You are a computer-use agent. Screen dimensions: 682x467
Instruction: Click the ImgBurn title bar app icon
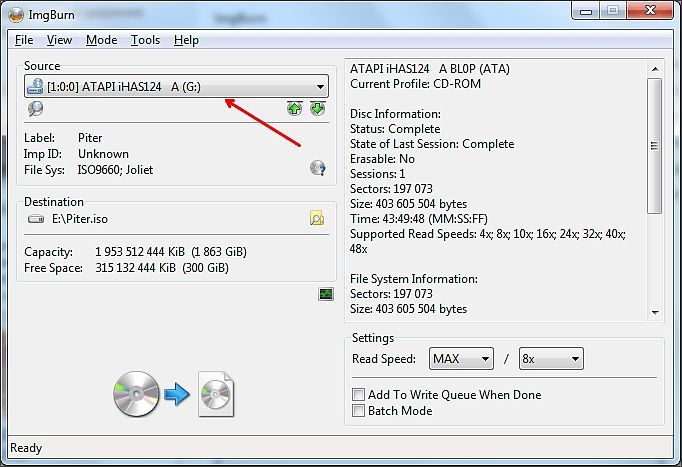(x=16, y=15)
